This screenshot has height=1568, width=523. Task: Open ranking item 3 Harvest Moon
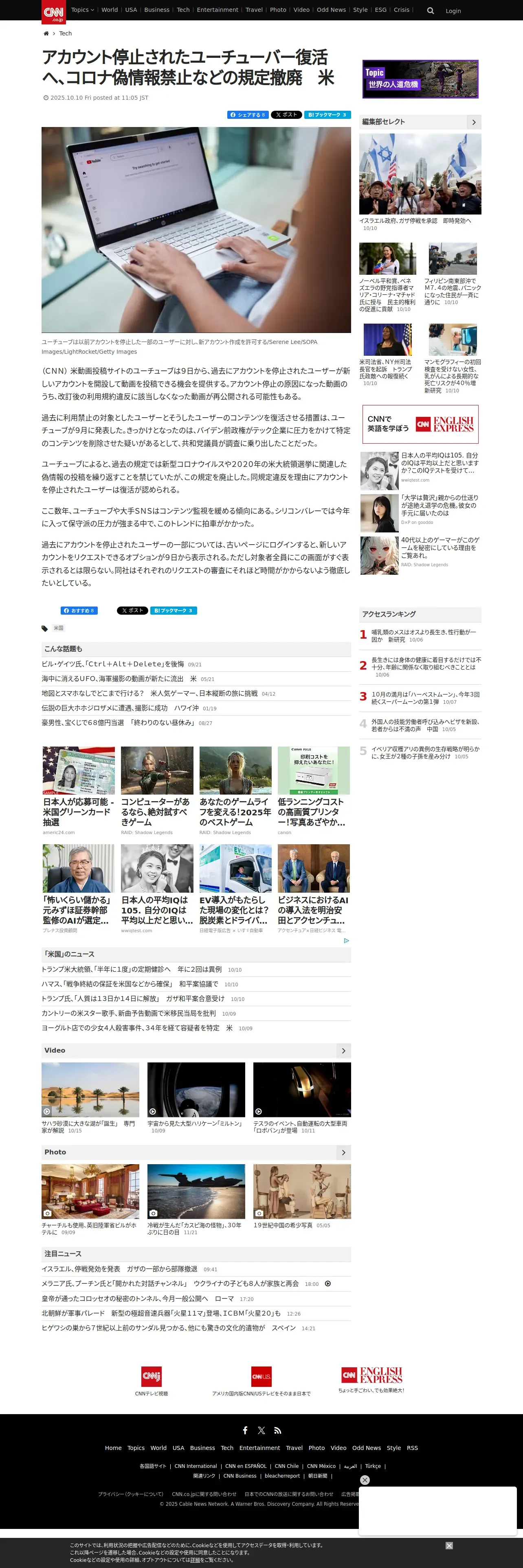425,698
